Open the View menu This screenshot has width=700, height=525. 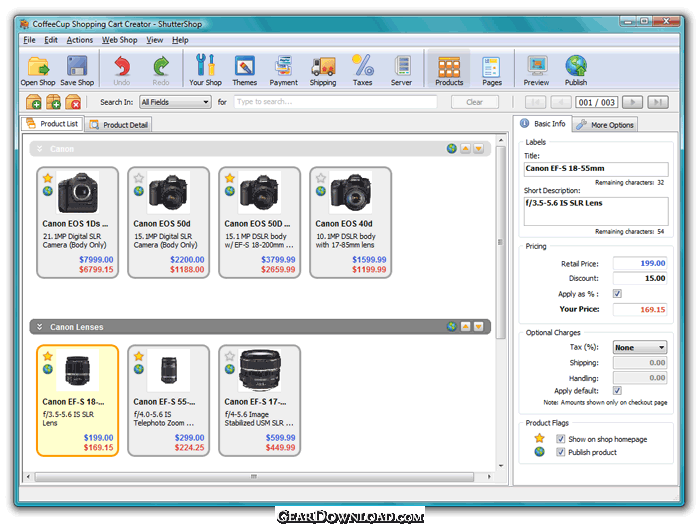pyautogui.click(x=154, y=40)
